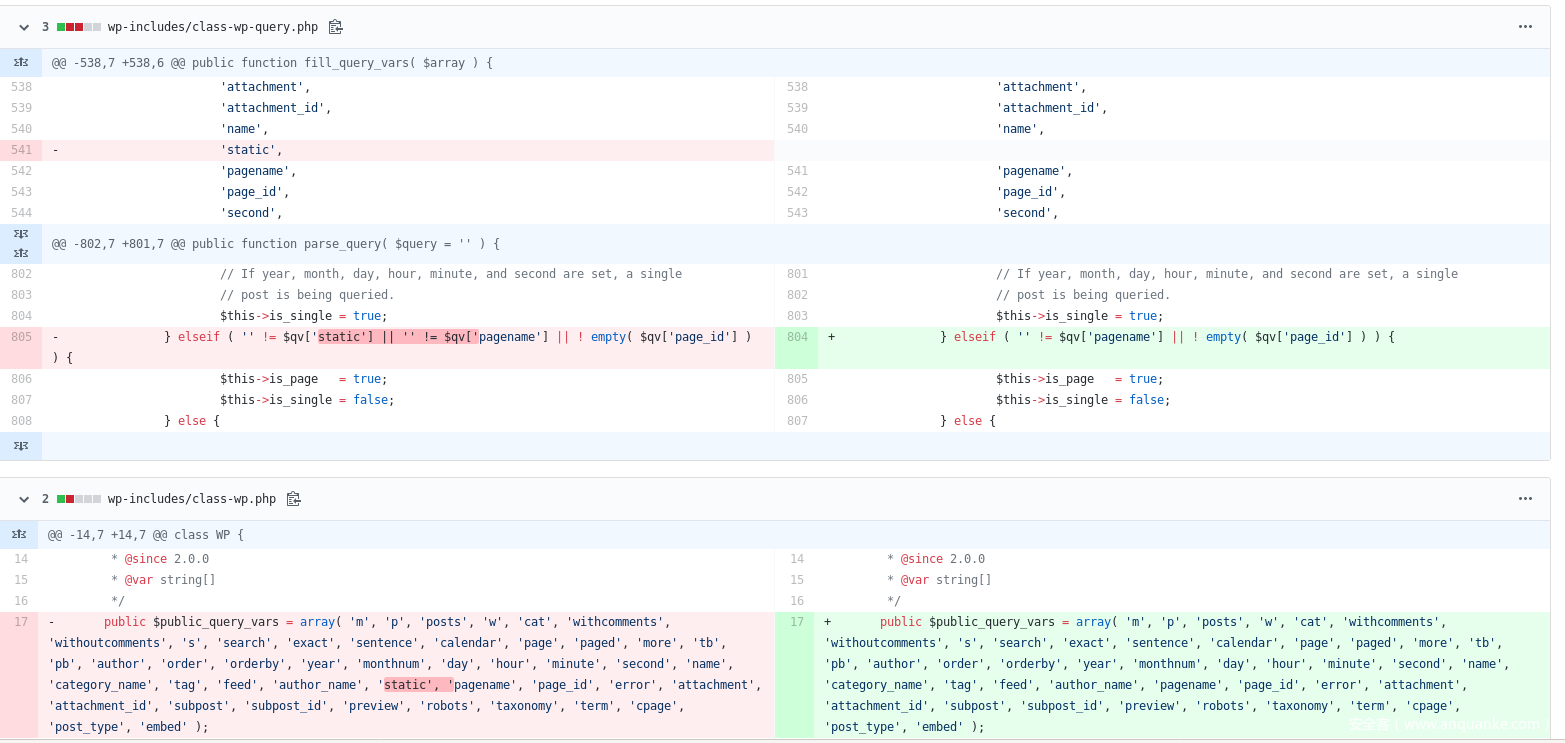Expand lines above the fill_query_vars hunk
The image size is (1565, 743).
(x=21, y=63)
